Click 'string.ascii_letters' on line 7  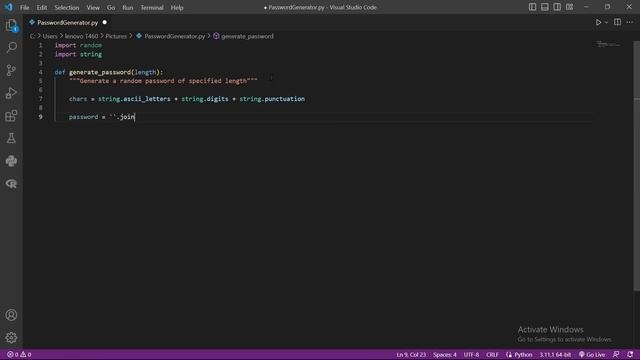click(x=134, y=99)
